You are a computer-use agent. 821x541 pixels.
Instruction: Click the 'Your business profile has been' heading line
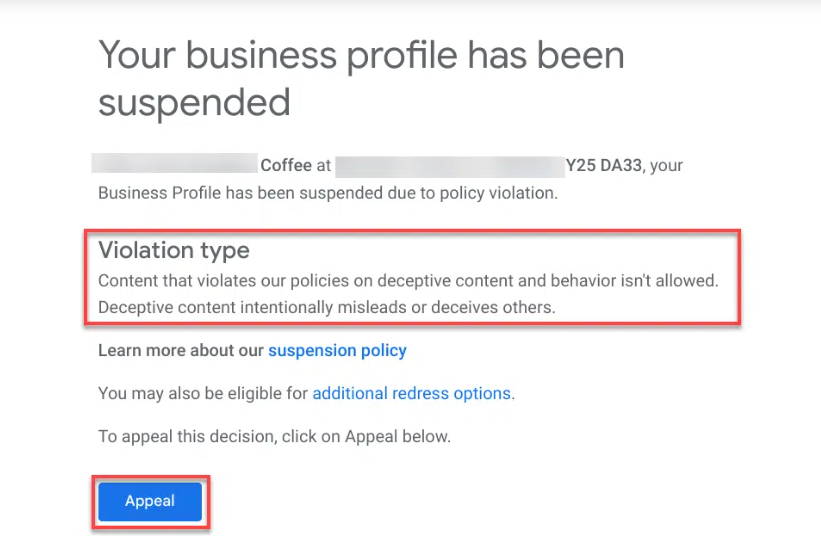point(361,55)
